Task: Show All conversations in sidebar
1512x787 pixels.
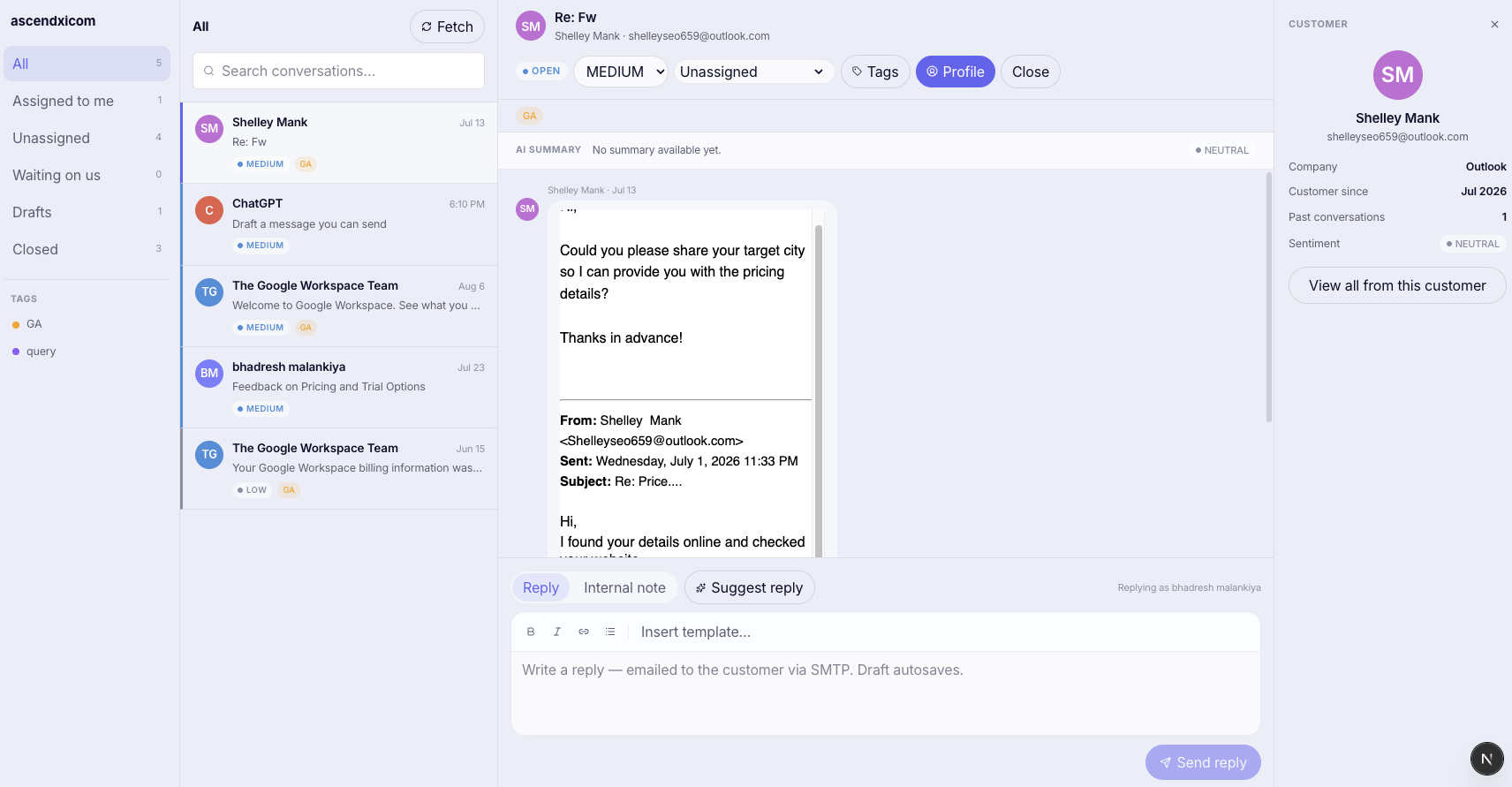Action: 87,64
